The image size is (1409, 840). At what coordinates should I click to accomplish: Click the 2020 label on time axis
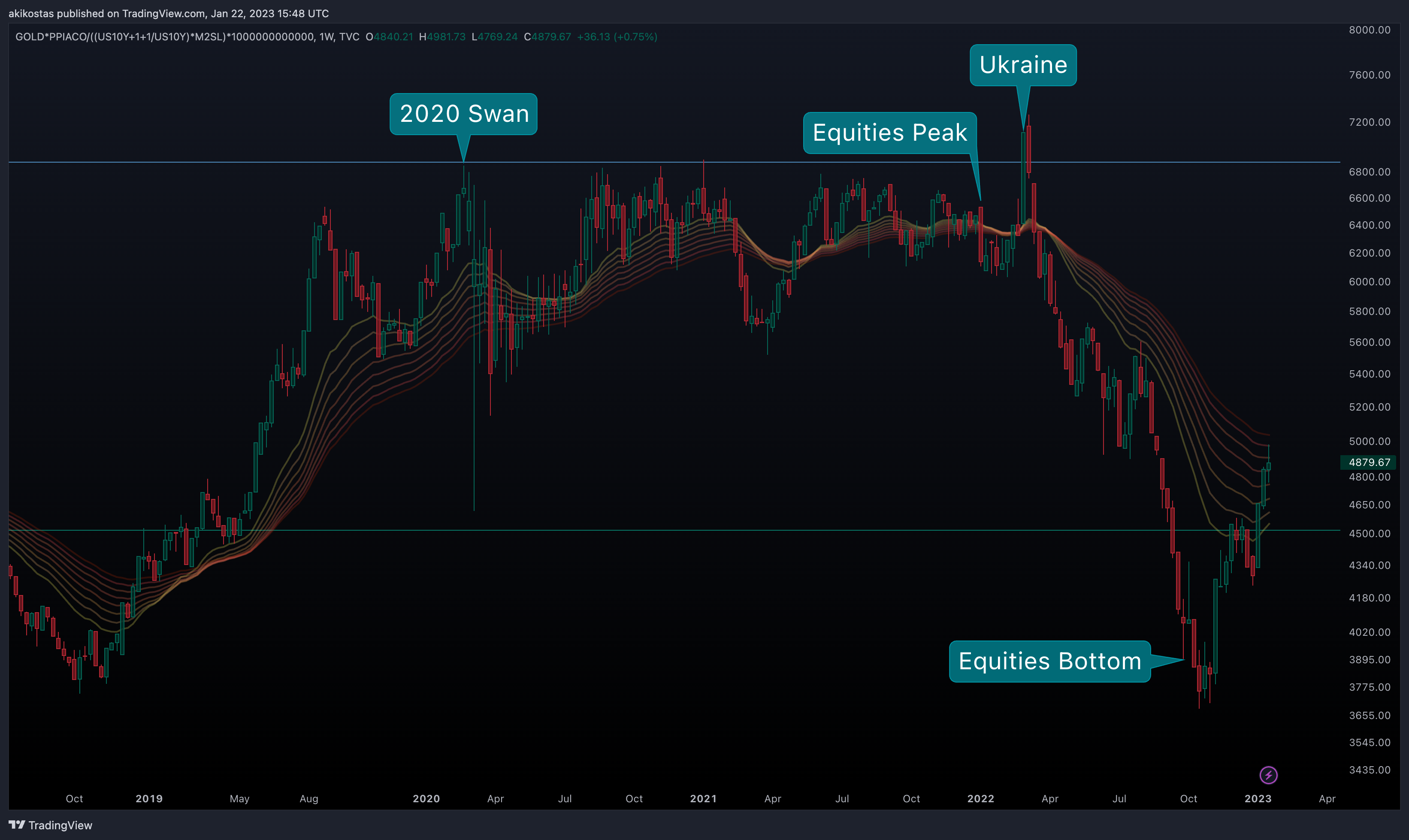click(426, 799)
